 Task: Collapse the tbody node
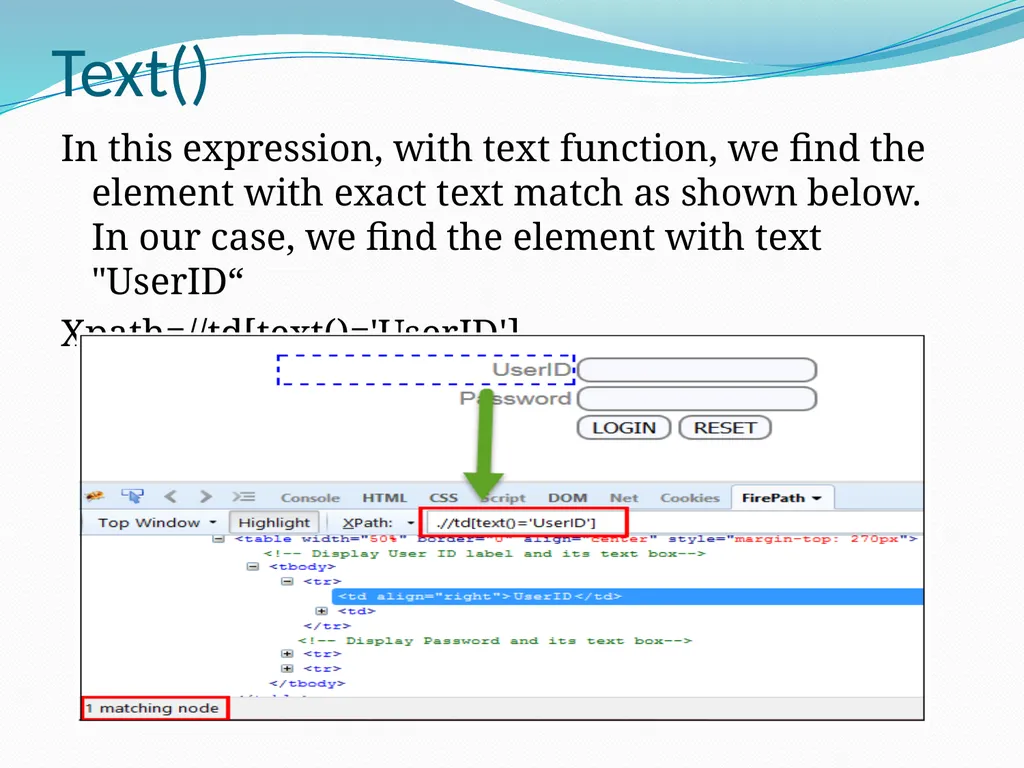[253, 566]
